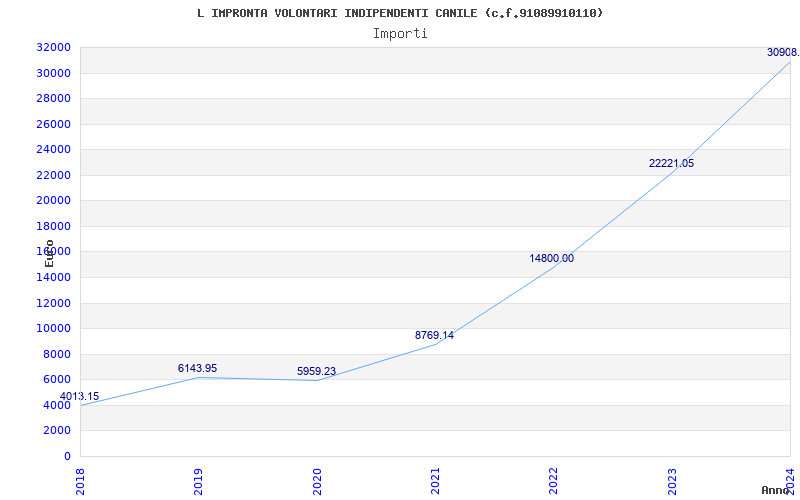Click the 2000 y-axis value
This screenshot has height=500, width=800.
click(x=56, y=431)
